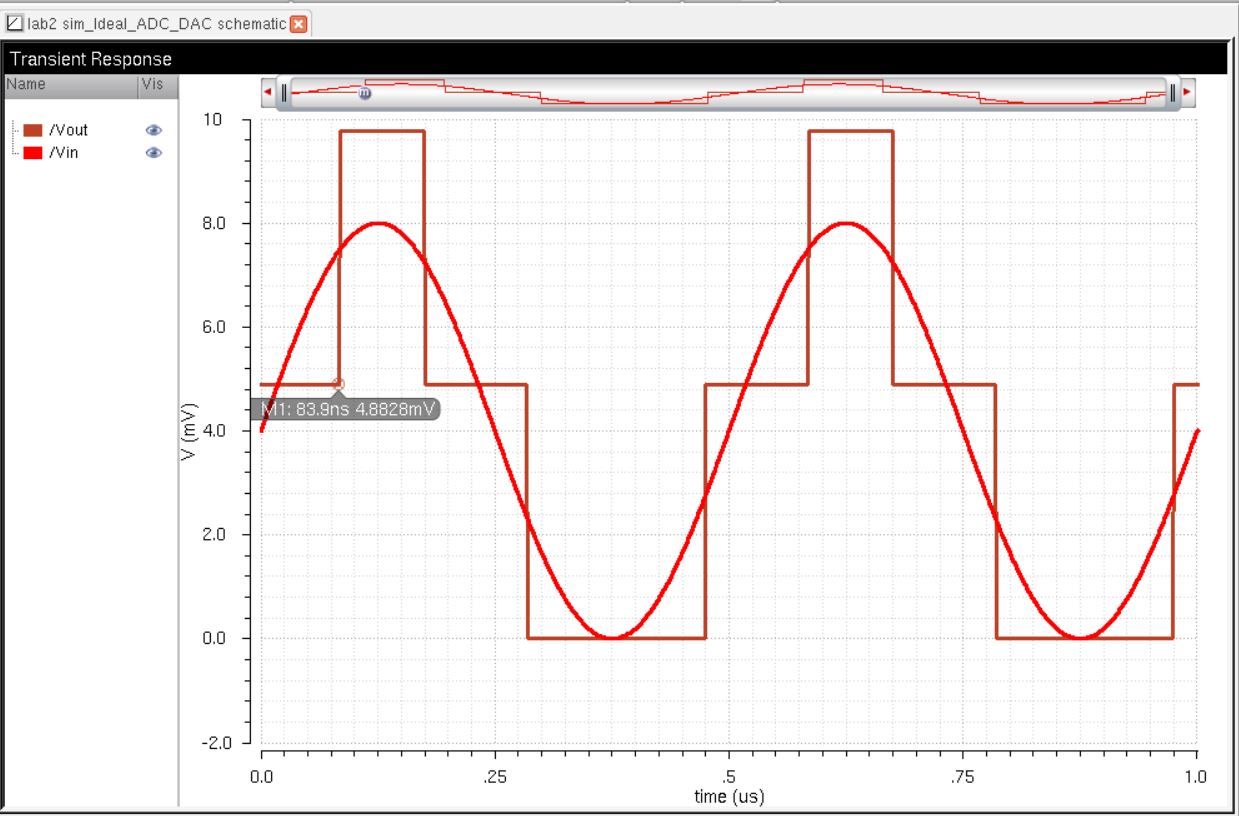The height and width of the screenshot is (816, 1239).
Task: Click the M1 marker point circle on /Vout
Action: click(x=338, y=384)
